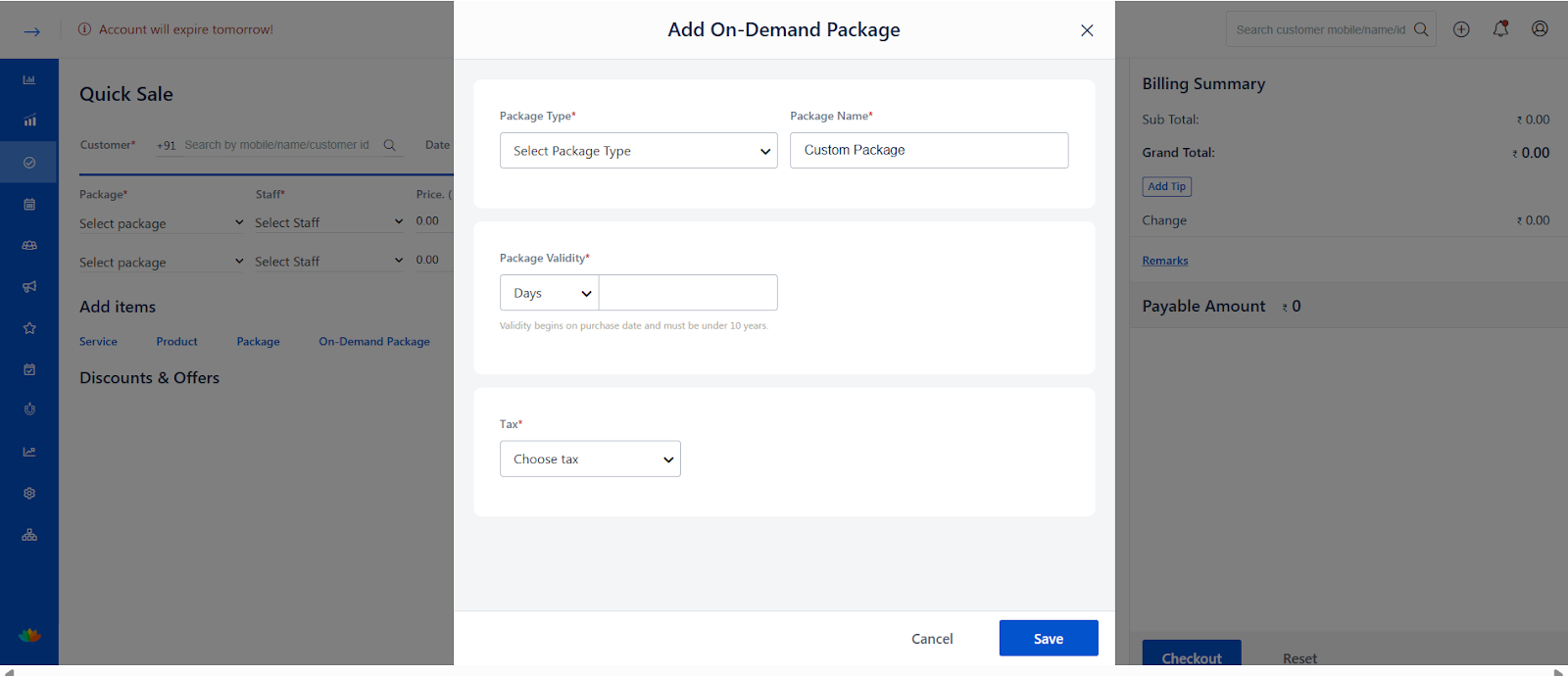Open the line chart reports sidebar icon
This screenshot has width=1568, height=676.
(x=29, y=452)
